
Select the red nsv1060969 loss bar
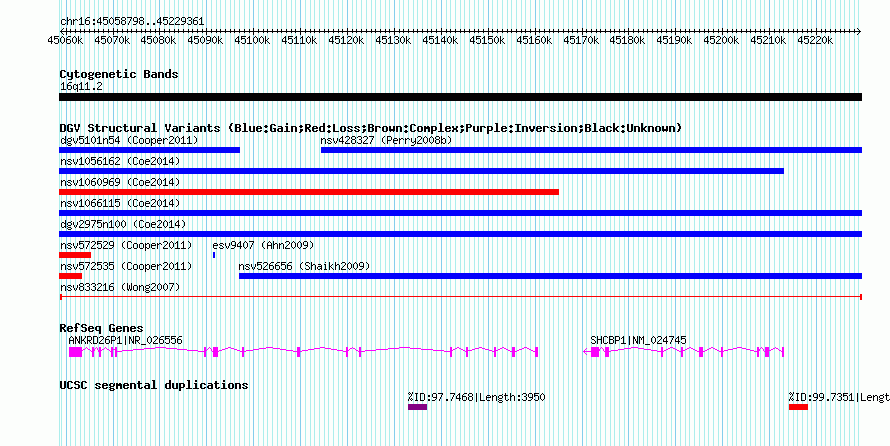click(309, 192)
